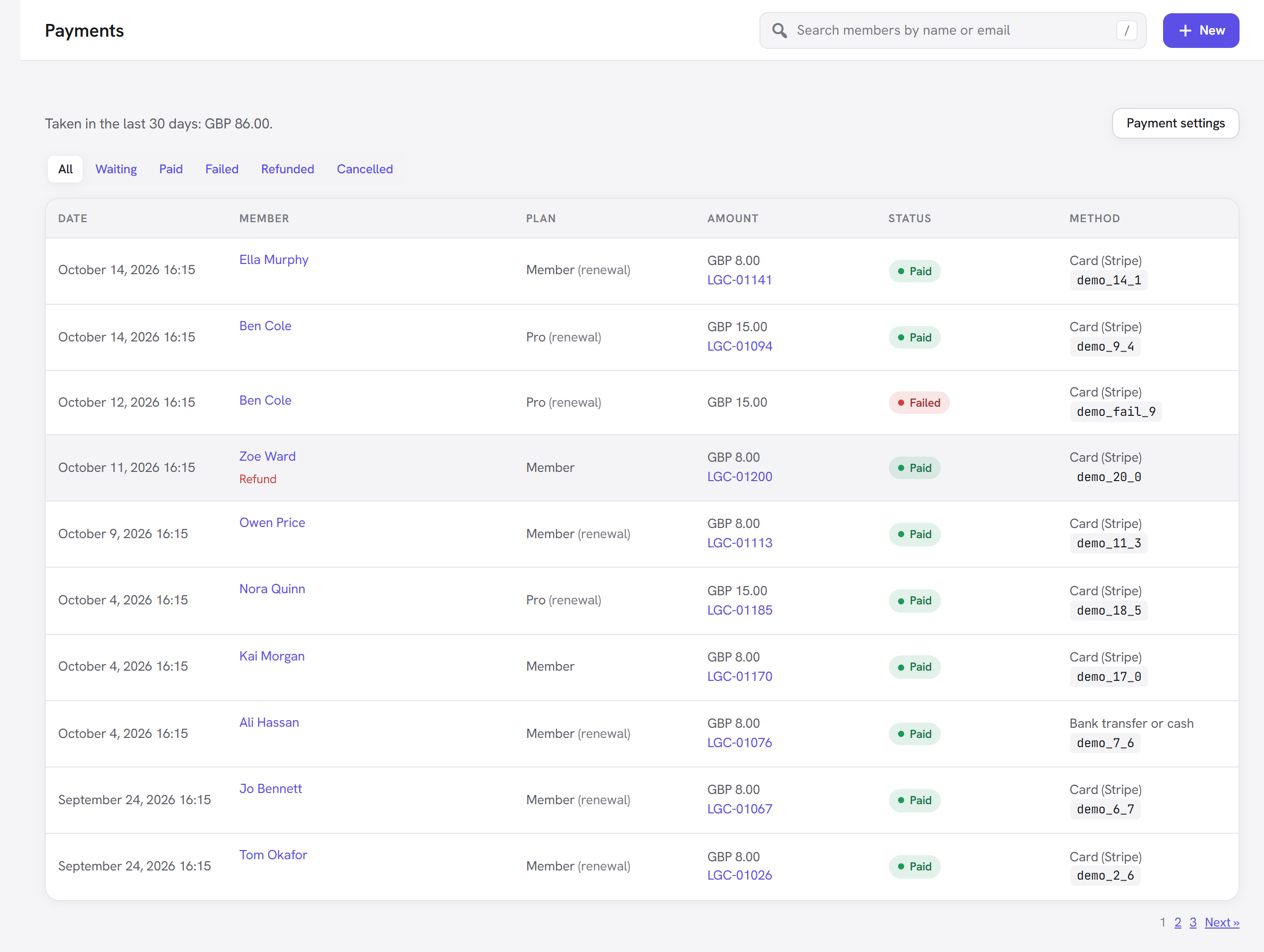1264x952 pixels.
Task: Click the demo_18_5 reference code
Action: pos(1109,611)
